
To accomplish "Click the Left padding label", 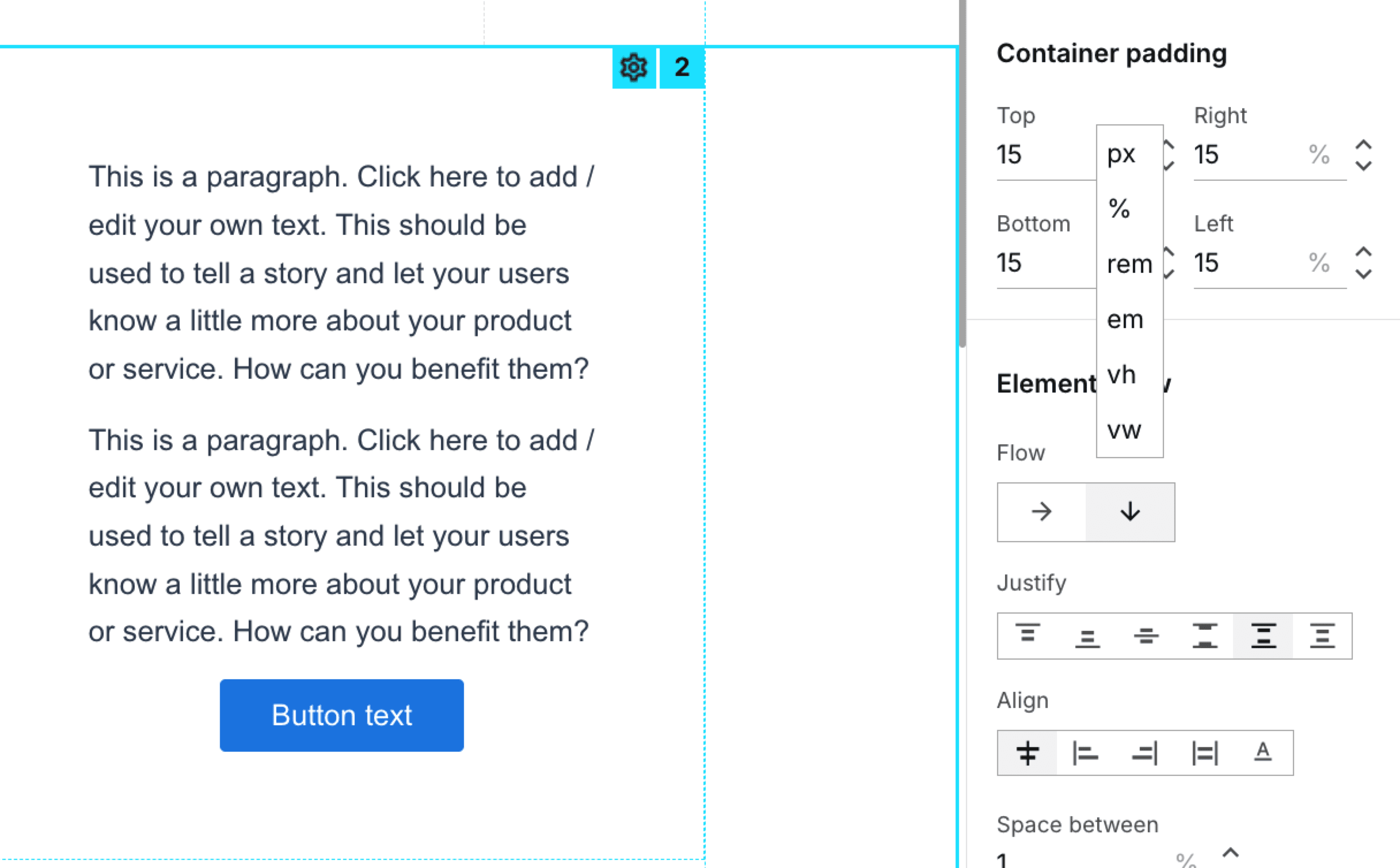I will point(1213,223).
